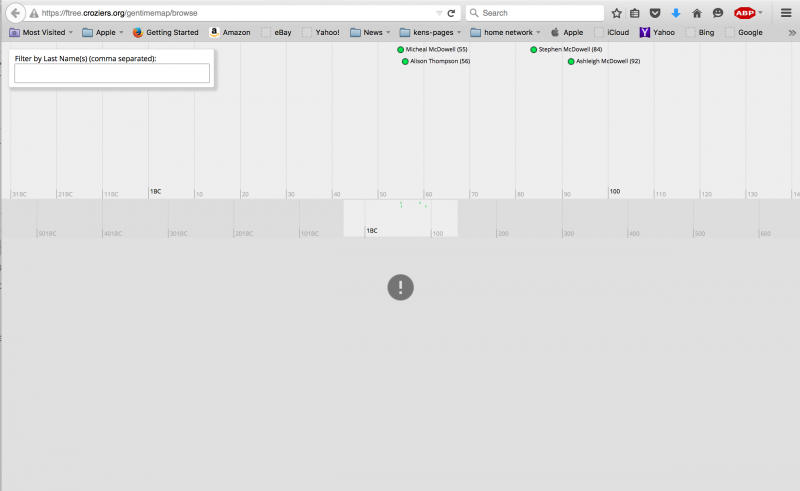800x491 pixels.
Task: Click the 200 label on lower overview band
Action: click(503, 234)
